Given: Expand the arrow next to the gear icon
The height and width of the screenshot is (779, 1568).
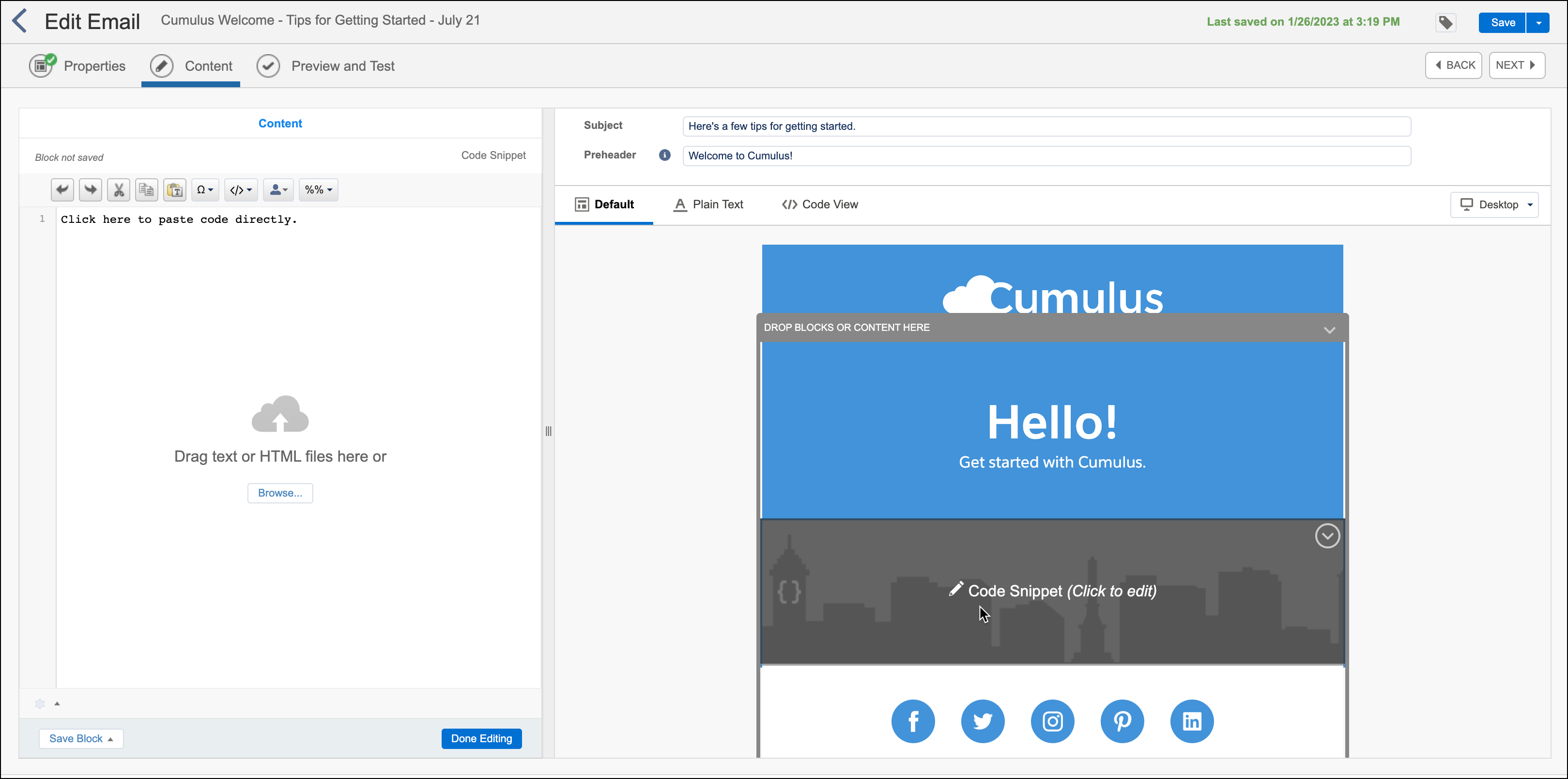Looking at the screenshot, I should click(57, 703).
